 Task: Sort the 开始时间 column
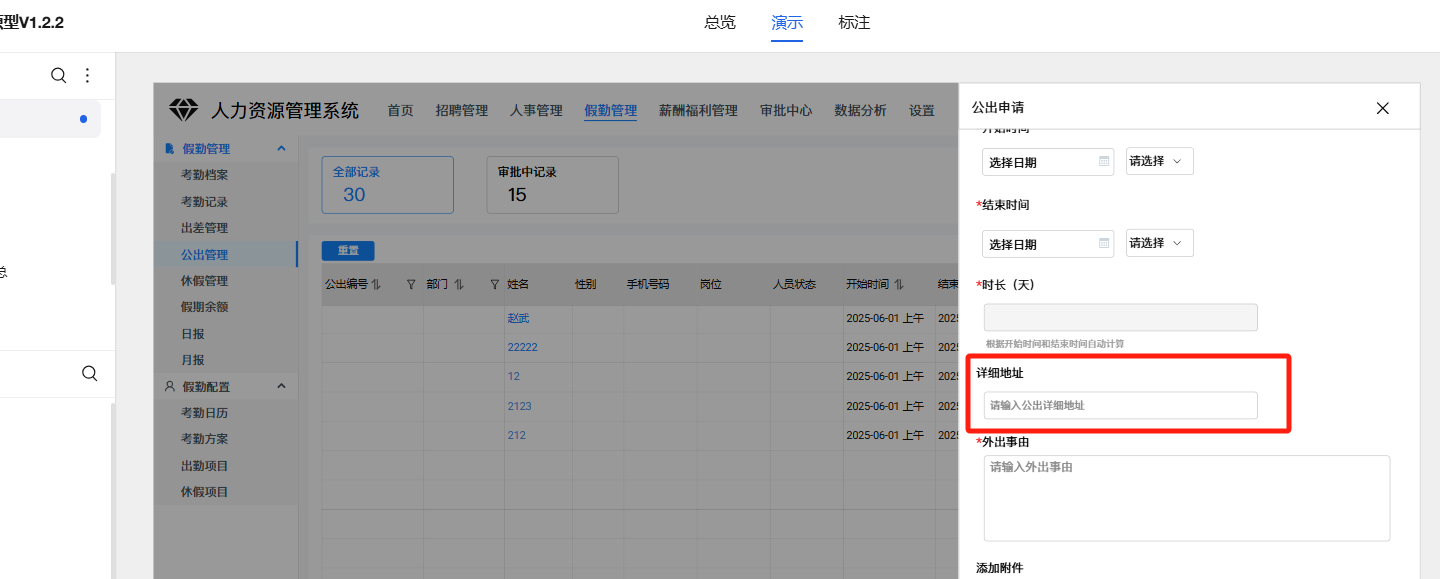click(x=898, y=285)
